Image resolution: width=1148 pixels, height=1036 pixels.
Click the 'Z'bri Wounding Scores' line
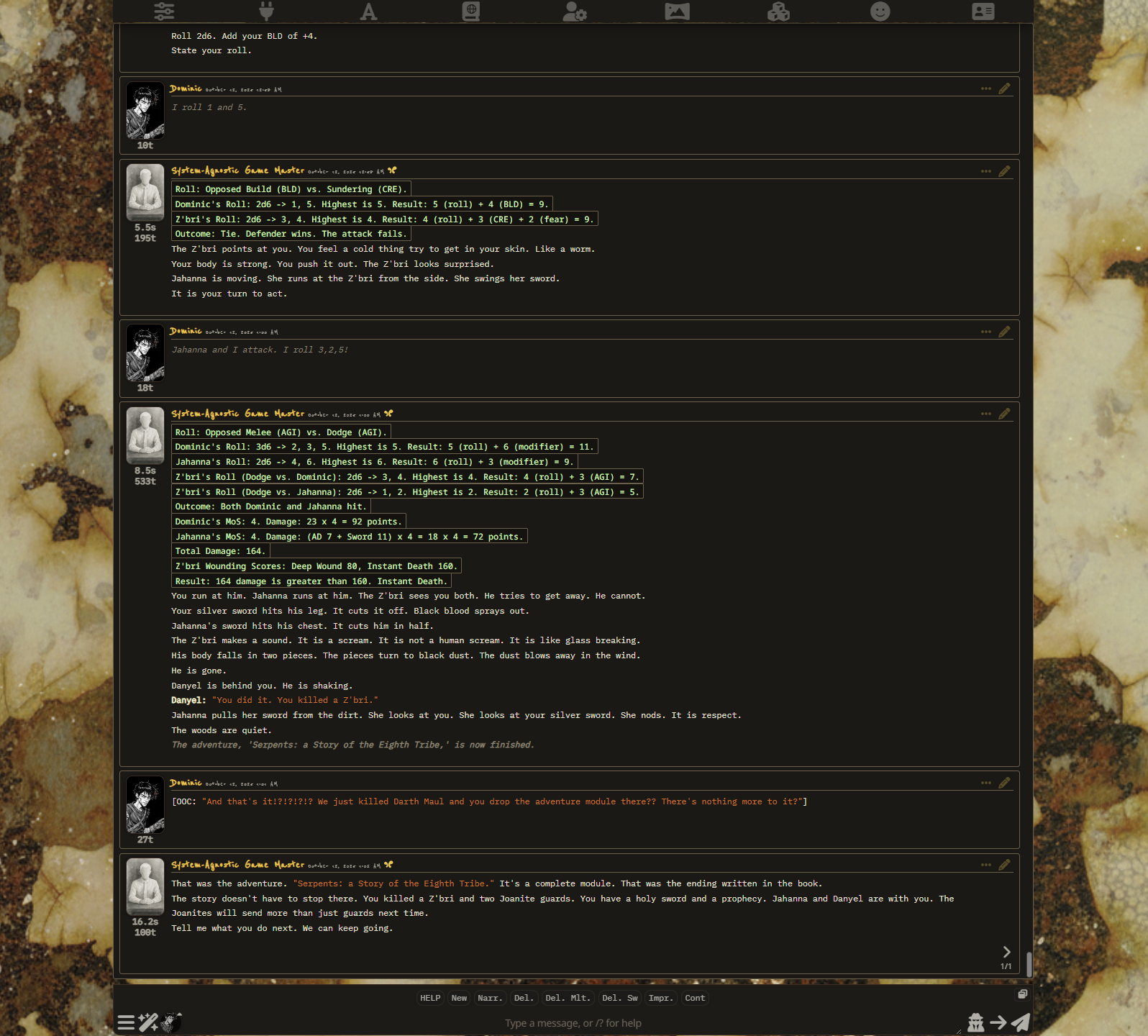[x=316, y=566]
